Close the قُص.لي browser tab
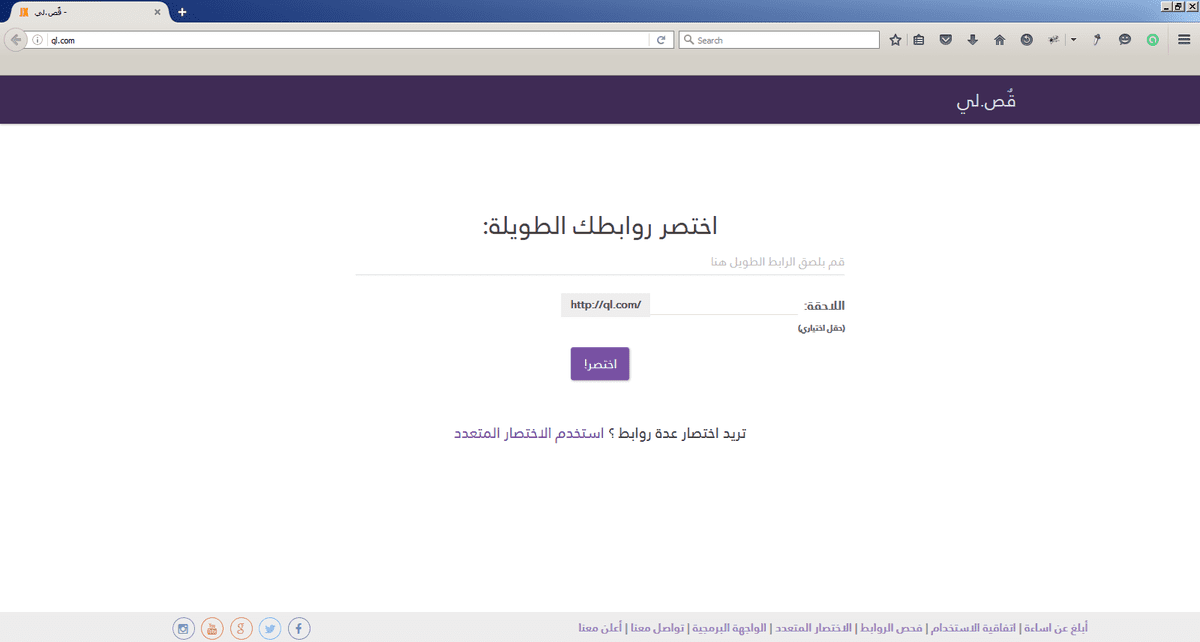The image size is (1200, 642). click(x=157, y=12)
